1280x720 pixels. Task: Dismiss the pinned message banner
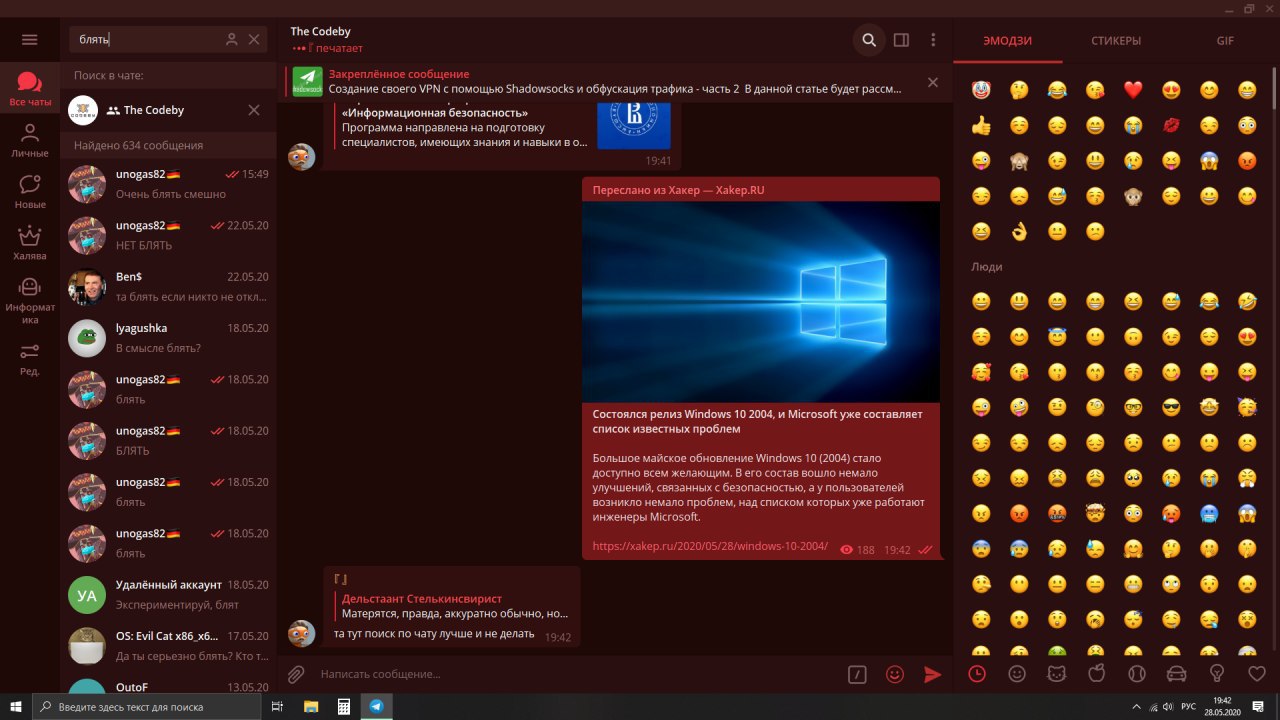pos(933,82)
